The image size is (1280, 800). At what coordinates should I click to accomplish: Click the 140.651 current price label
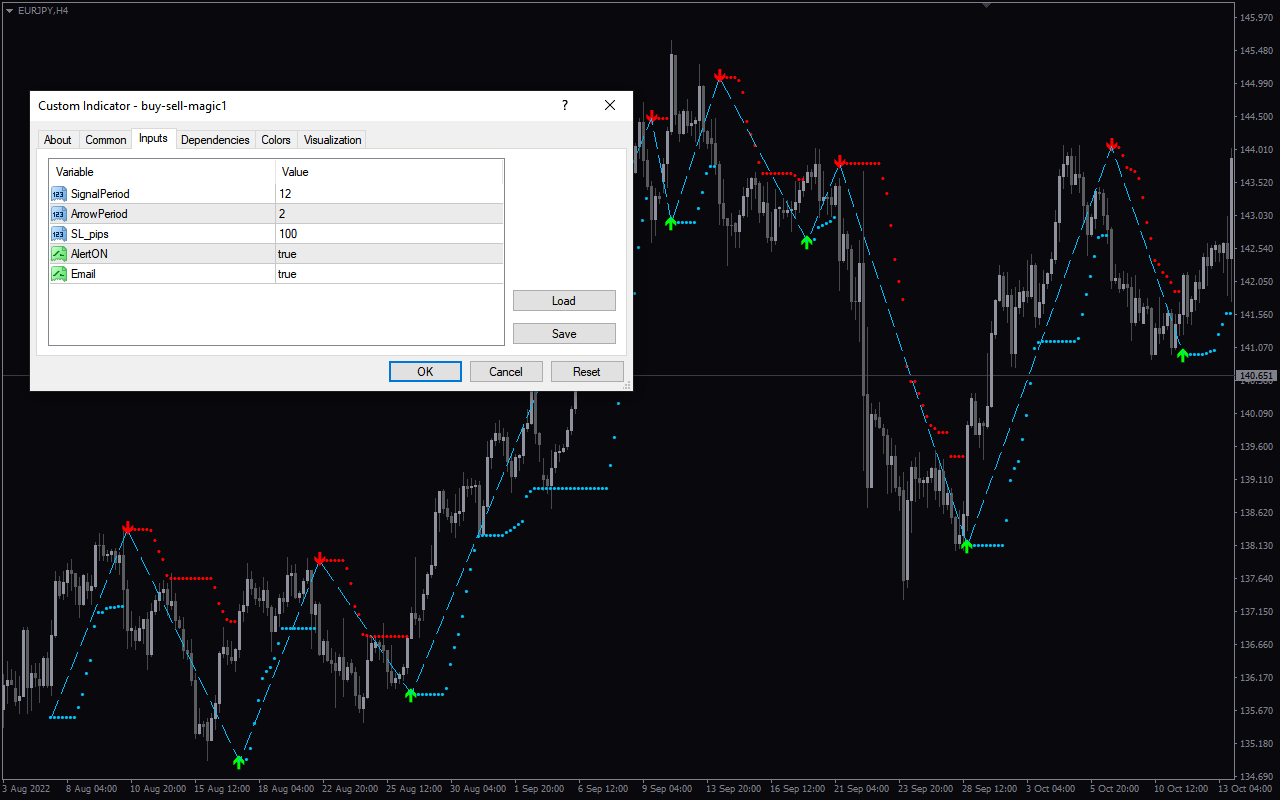(1257, 377)
